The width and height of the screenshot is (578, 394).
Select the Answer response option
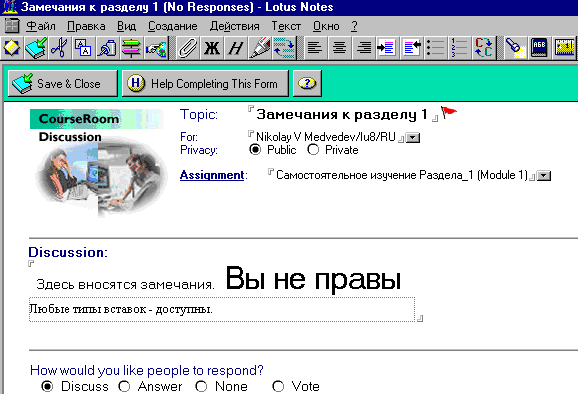click(x=125, y=386)
